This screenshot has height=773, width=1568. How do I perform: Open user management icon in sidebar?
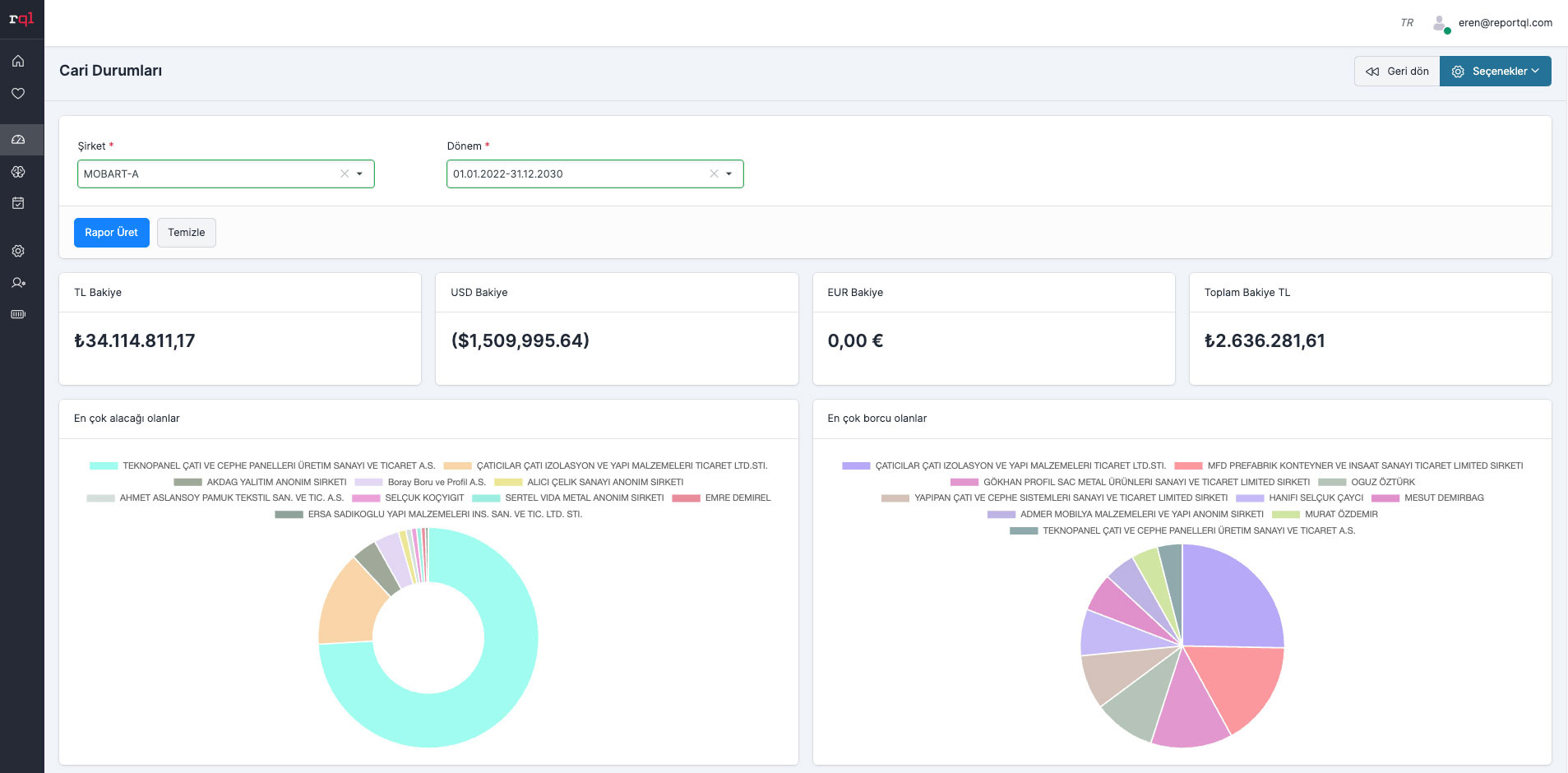(x=18, y=283)
